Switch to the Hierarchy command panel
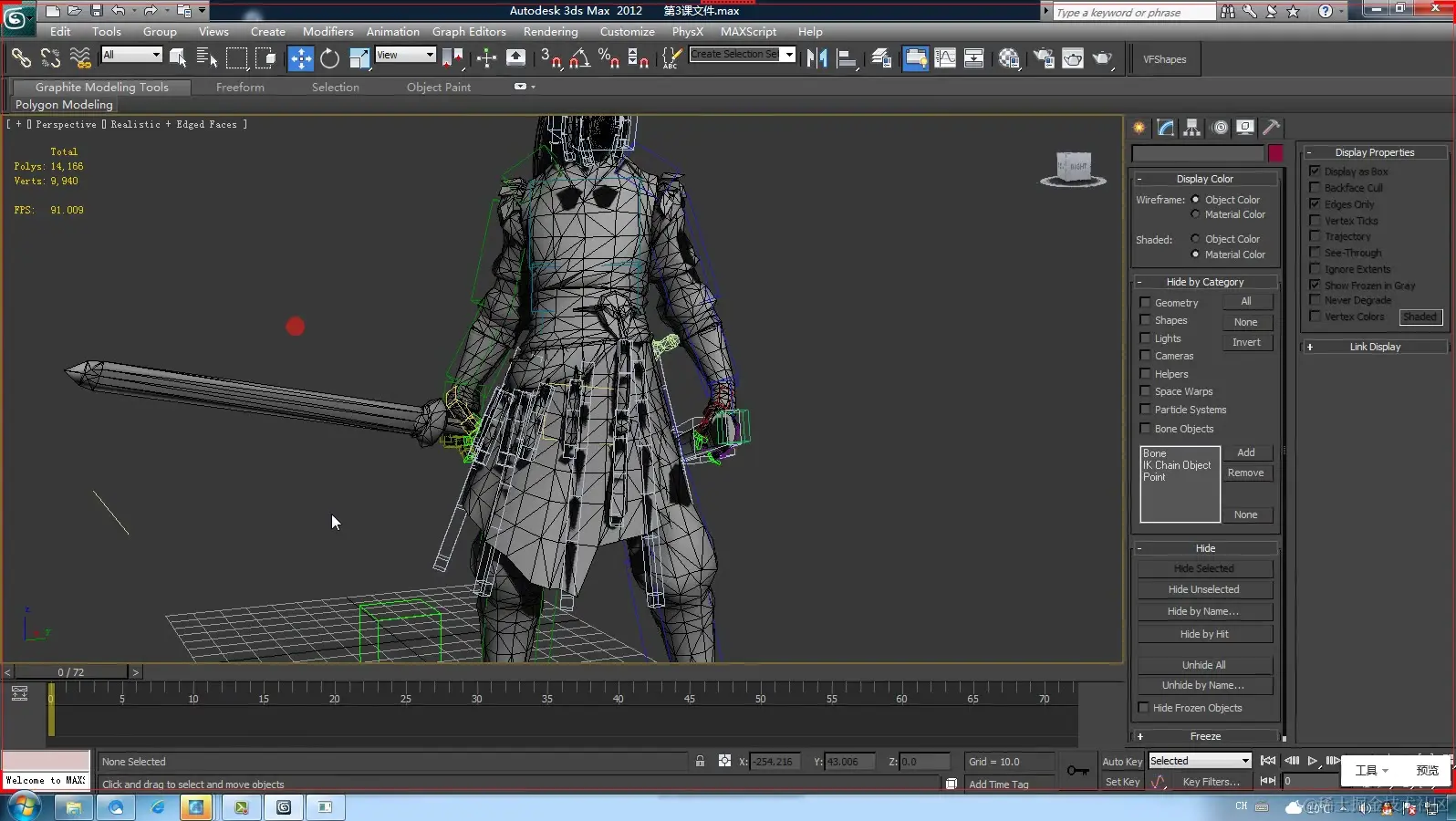The height and width of the screenshot is (821, 1456). [x=1192, y=128]
